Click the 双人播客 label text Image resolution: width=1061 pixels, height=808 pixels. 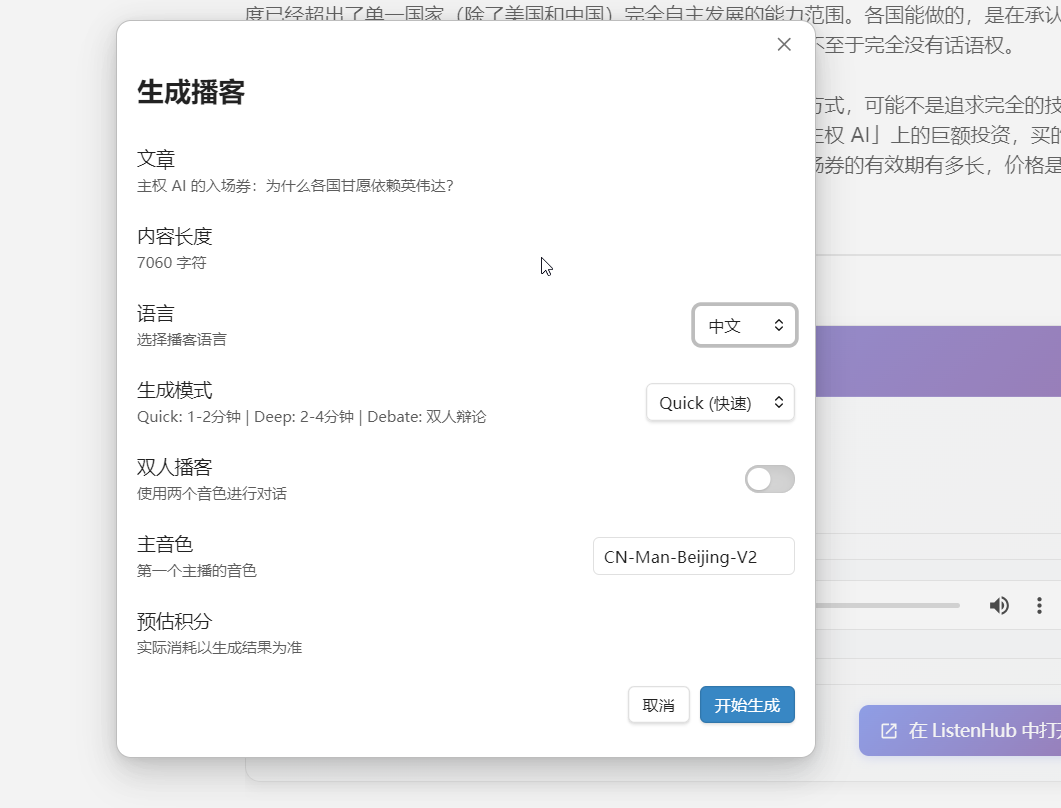(x=175, y=467)
